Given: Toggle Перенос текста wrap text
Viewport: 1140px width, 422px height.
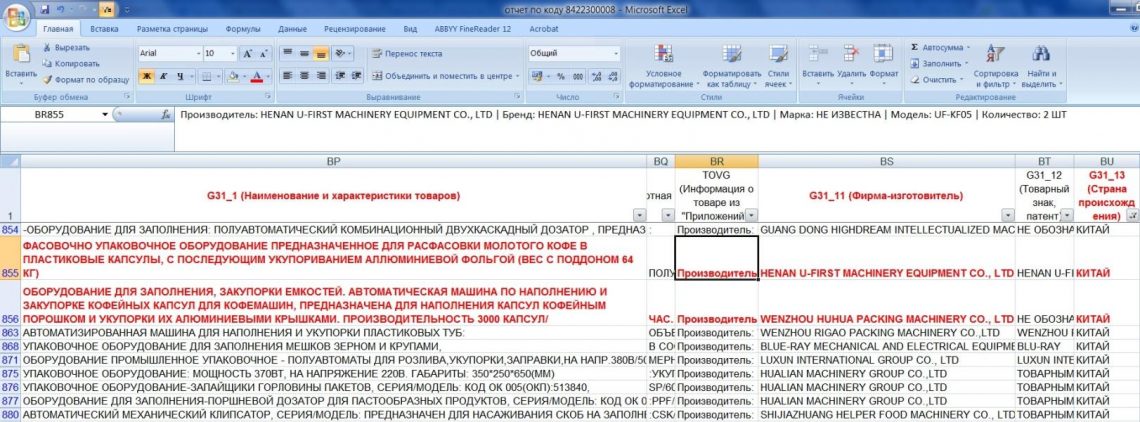Looking at the screenshot, I should pos(406,54).
